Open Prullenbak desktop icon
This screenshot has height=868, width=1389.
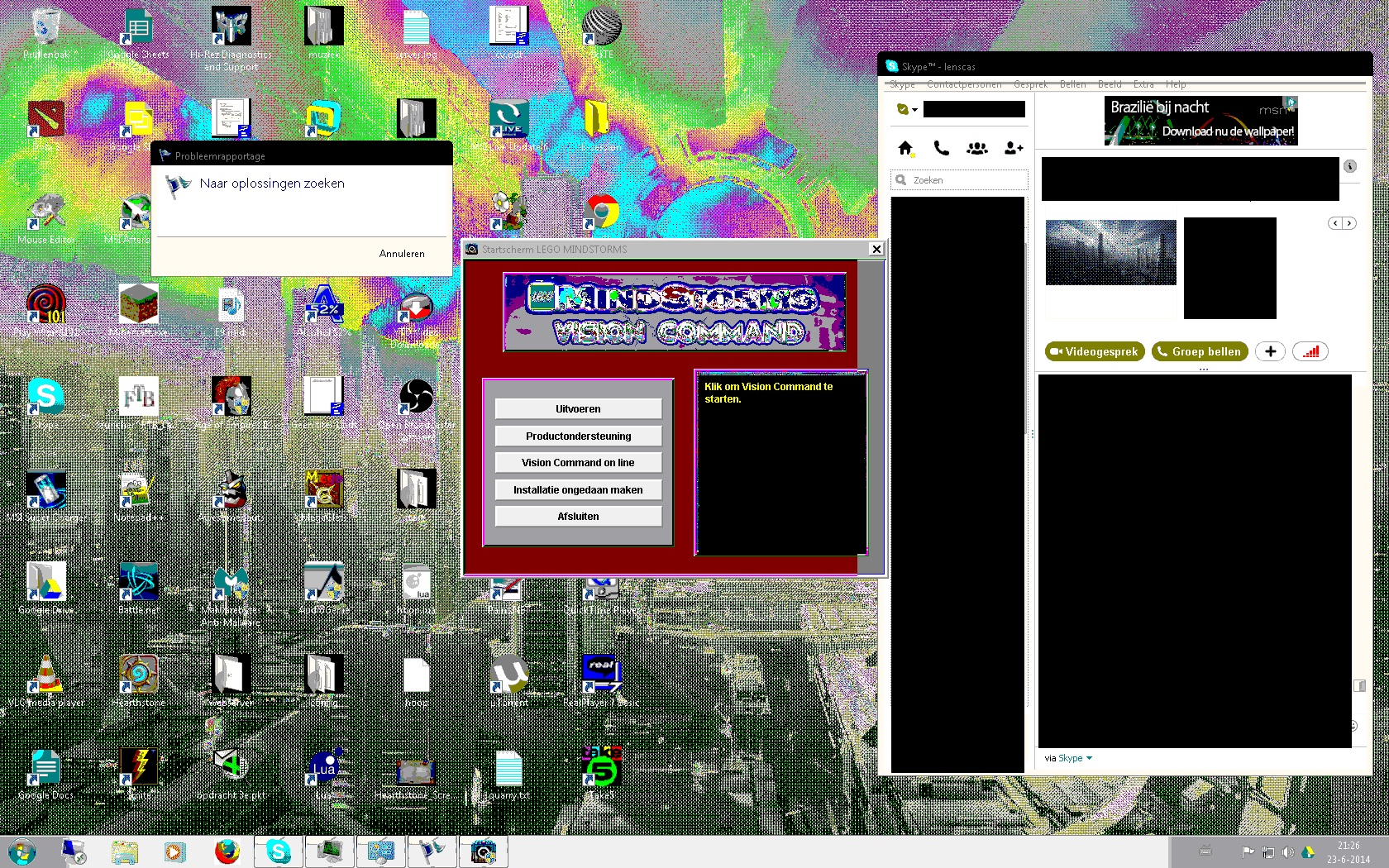[47, 33]
